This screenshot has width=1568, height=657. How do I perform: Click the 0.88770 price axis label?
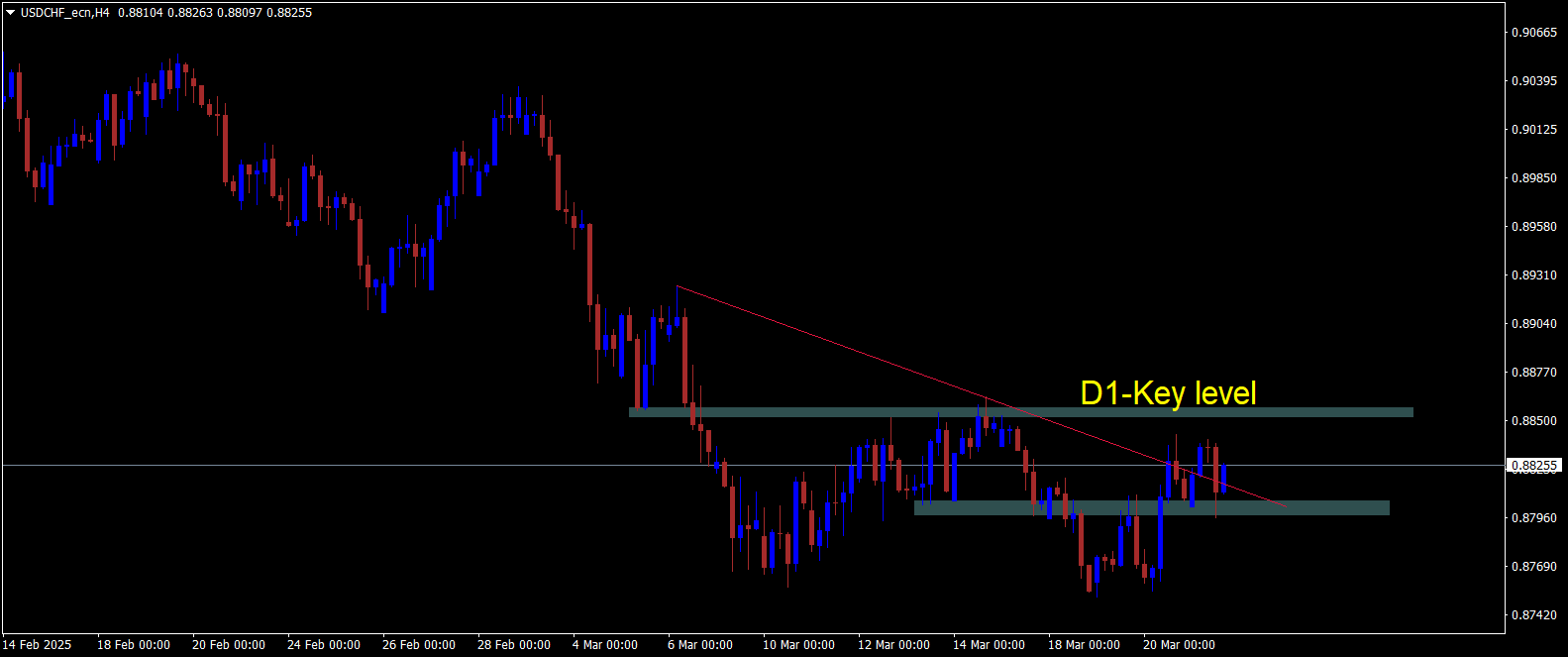(1533, 373)
